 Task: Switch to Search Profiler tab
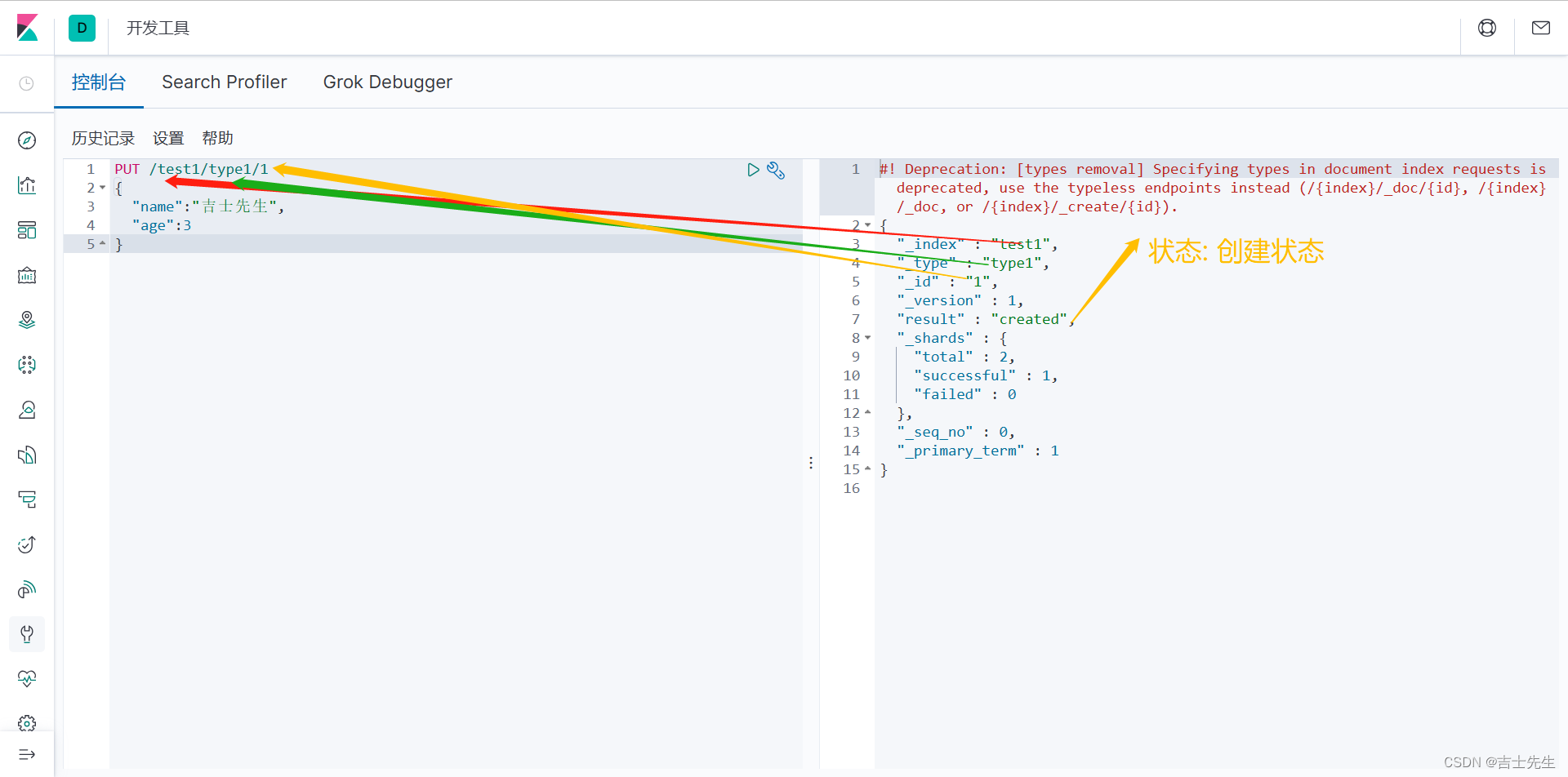click(225, 82)
